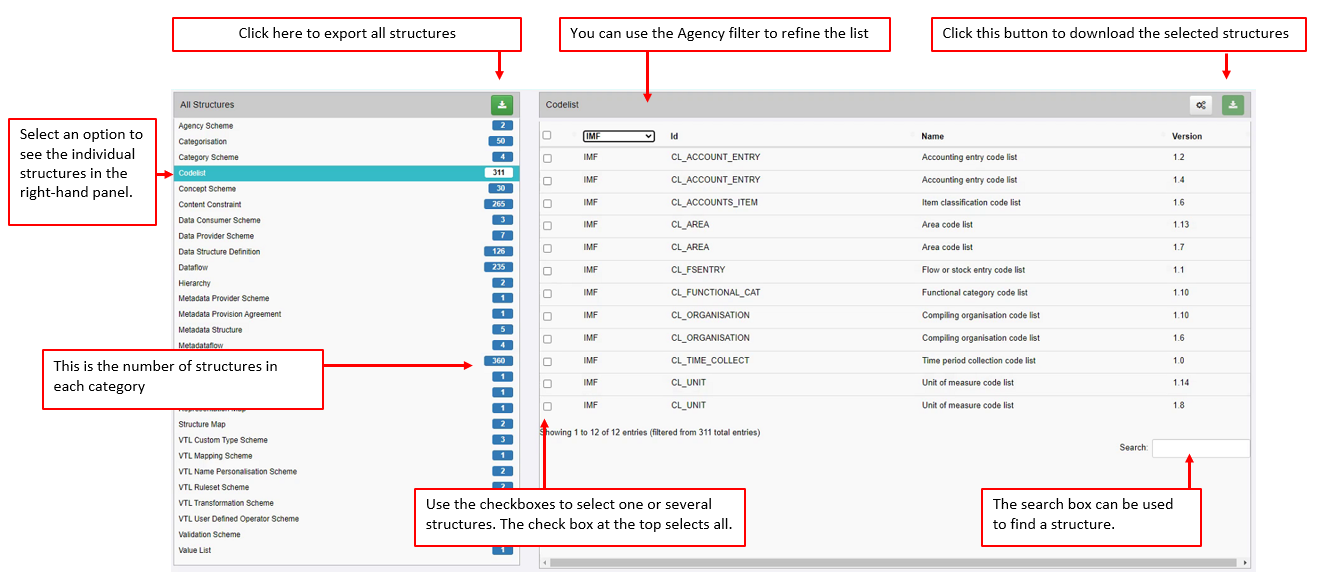Click the green export all structures icon
The height and width of the screenshot is (585, 1321).
501,105
